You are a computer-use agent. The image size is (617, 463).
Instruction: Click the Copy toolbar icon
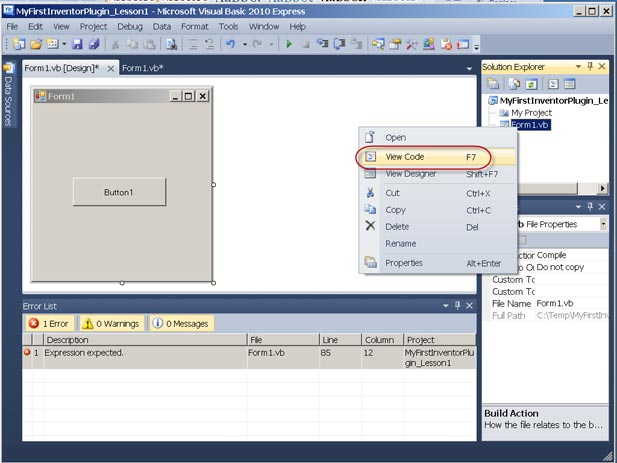coord(132,44)
